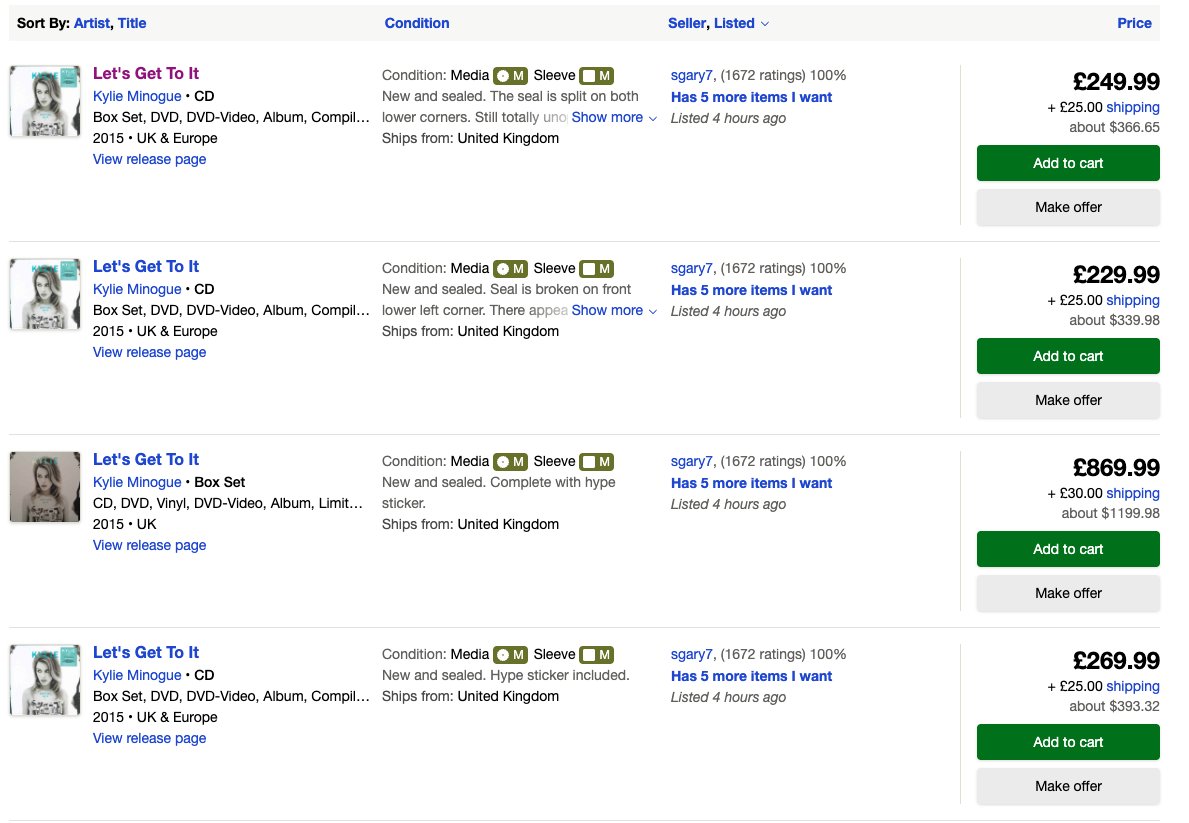Open album thumbnail of £229.99 listing
The width and height of the screenshot is (1189, 823).
pyautogui.click(x=45, y=294)
